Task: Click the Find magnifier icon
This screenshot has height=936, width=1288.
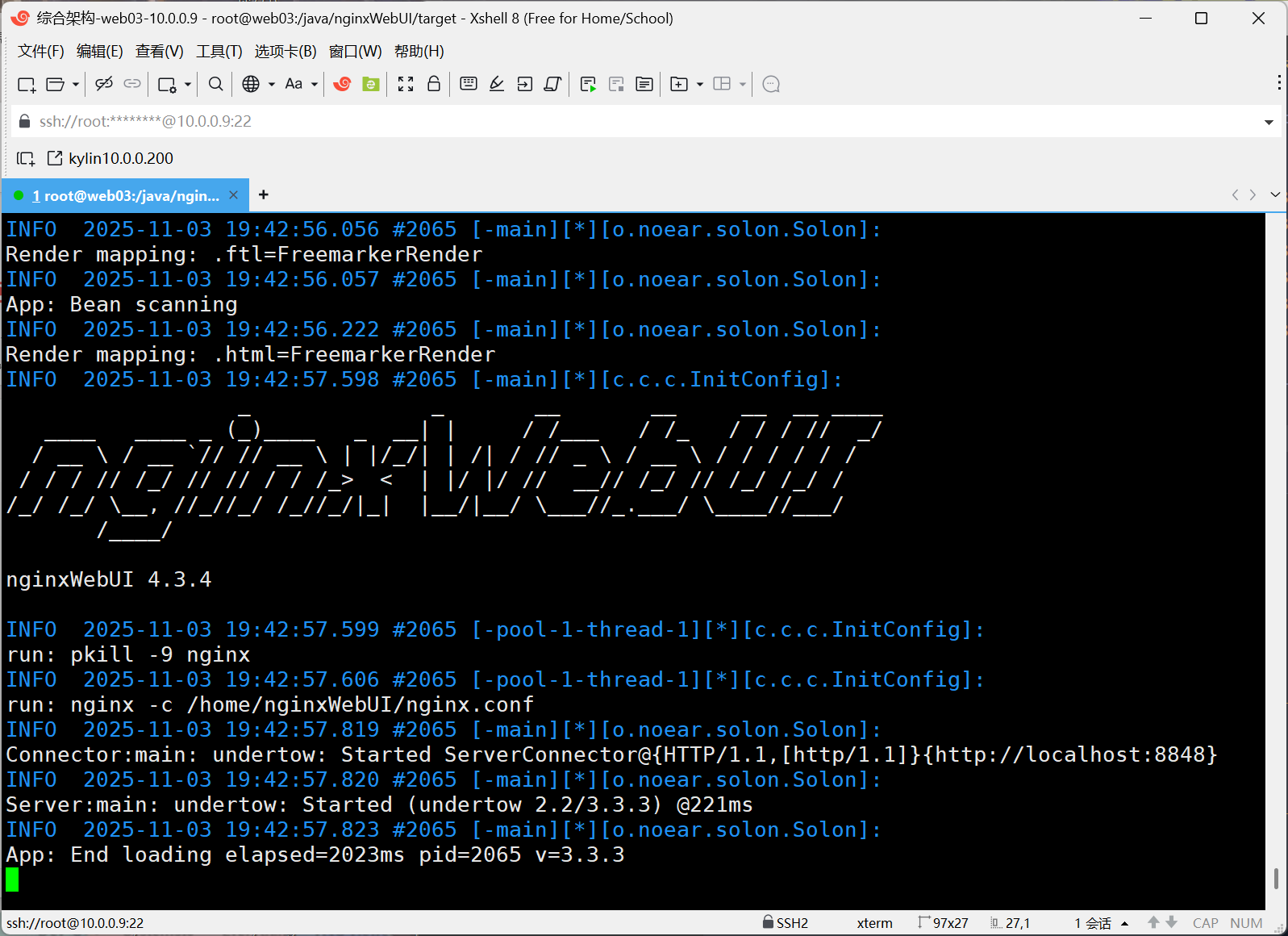Action: click(215, 84)
